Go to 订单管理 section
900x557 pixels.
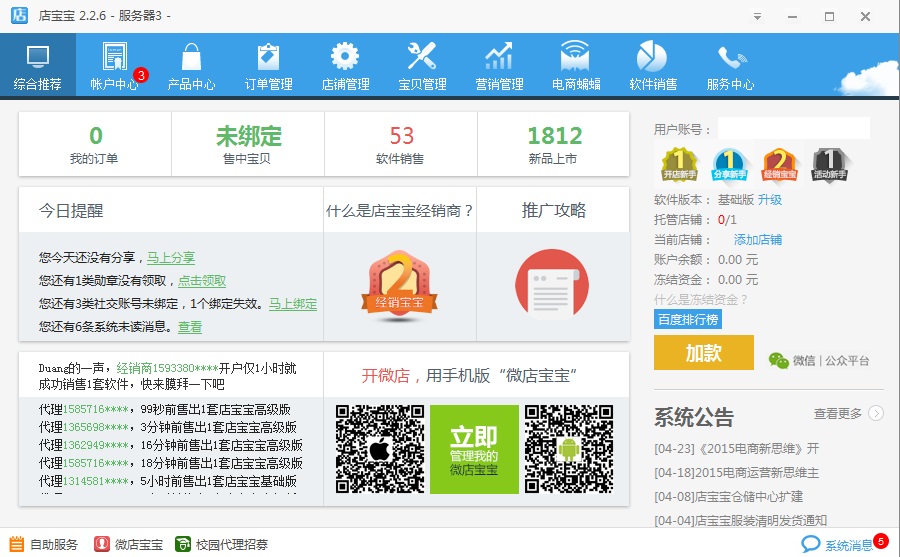pyautogui.click(x=268, y=66)
